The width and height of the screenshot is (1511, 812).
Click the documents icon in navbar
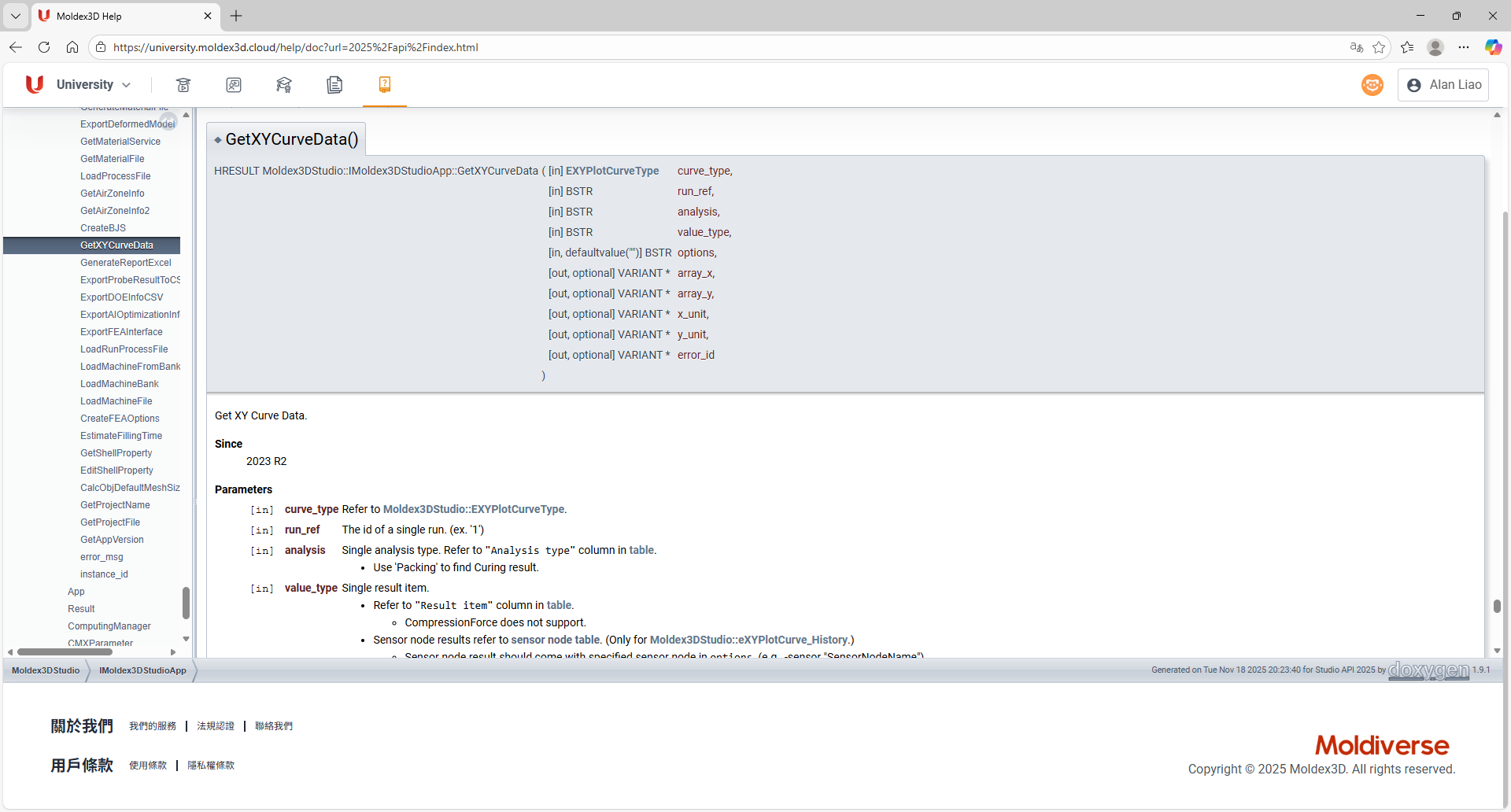point(334,85)
